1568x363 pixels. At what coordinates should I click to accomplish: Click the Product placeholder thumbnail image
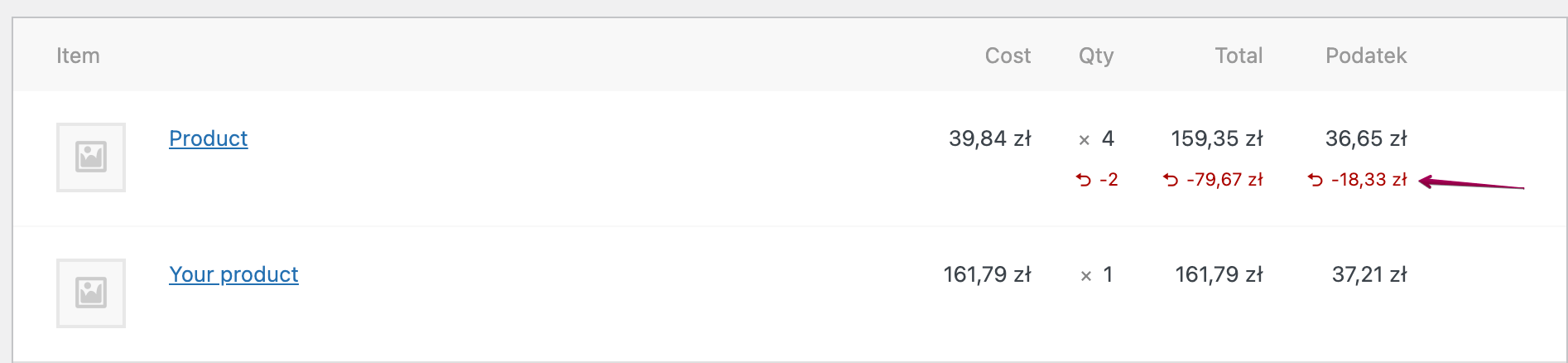point(91,157)
